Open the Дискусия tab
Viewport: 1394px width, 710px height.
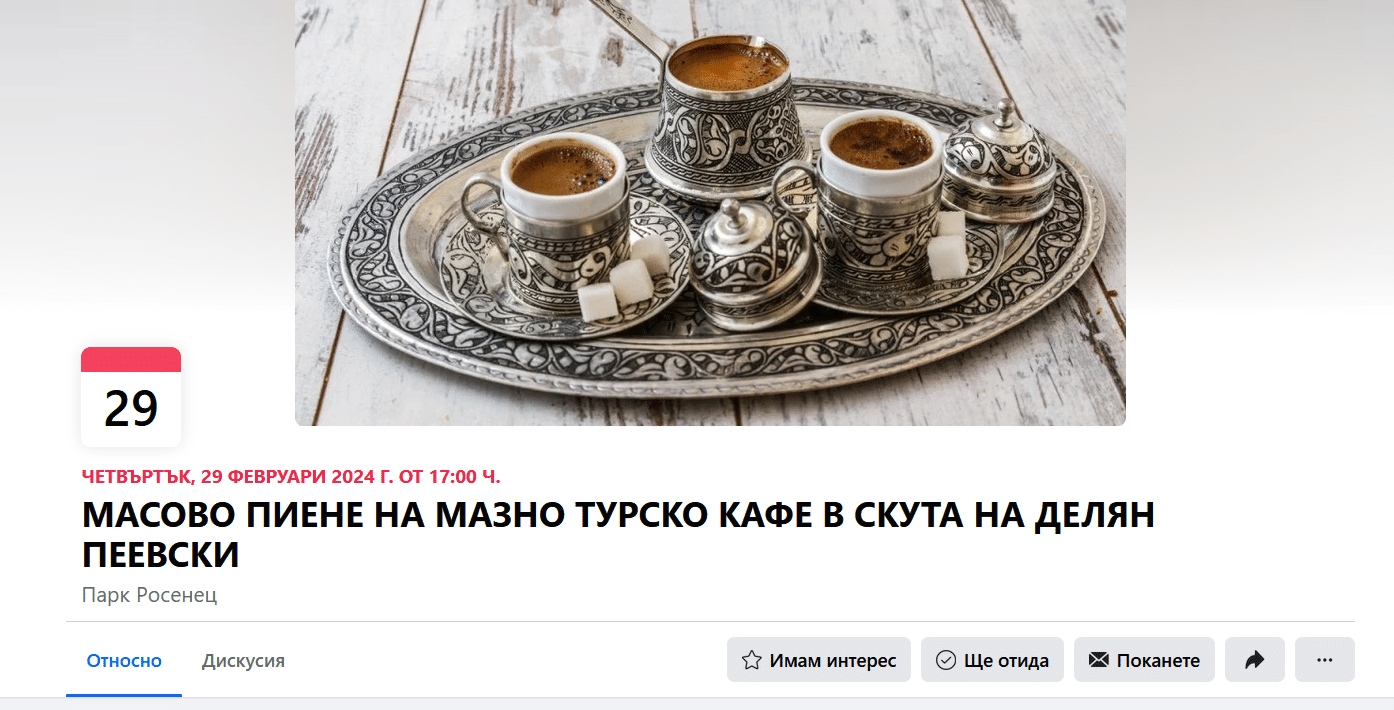point(243,661)
